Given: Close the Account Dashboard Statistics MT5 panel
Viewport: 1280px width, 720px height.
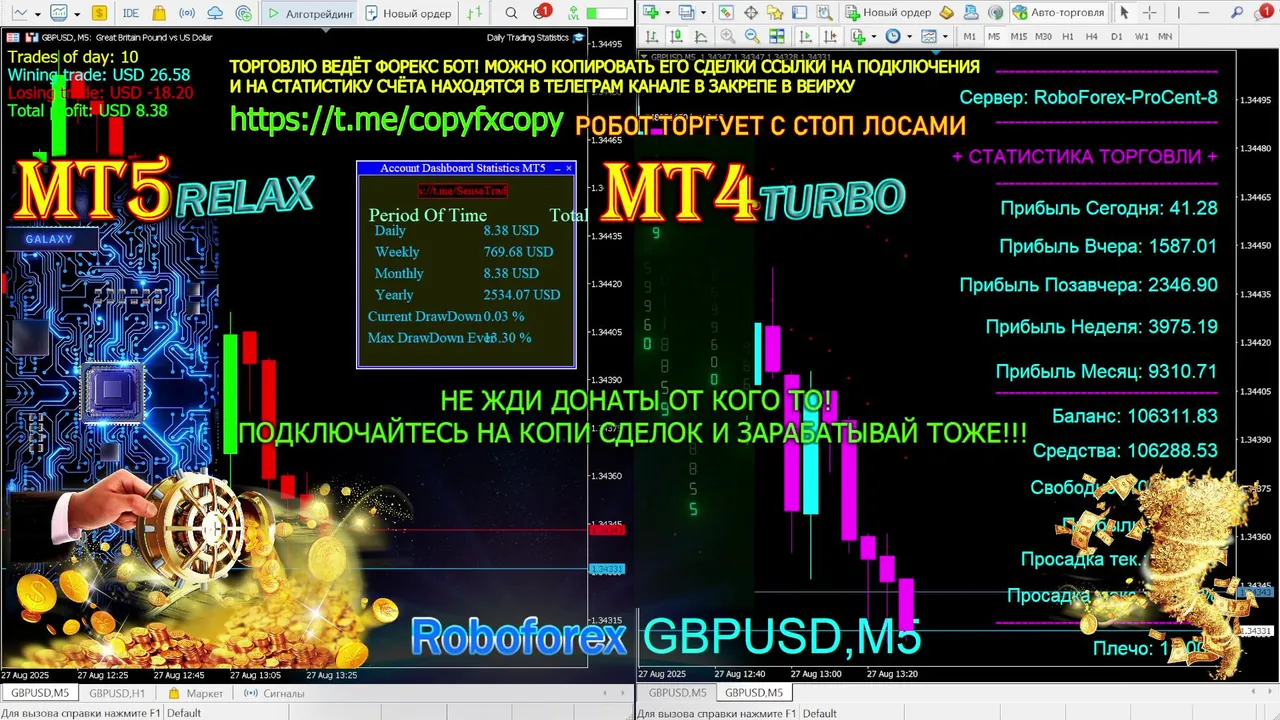Looking at the screenshot, I should pyautogui.click(x=570, y=168).
